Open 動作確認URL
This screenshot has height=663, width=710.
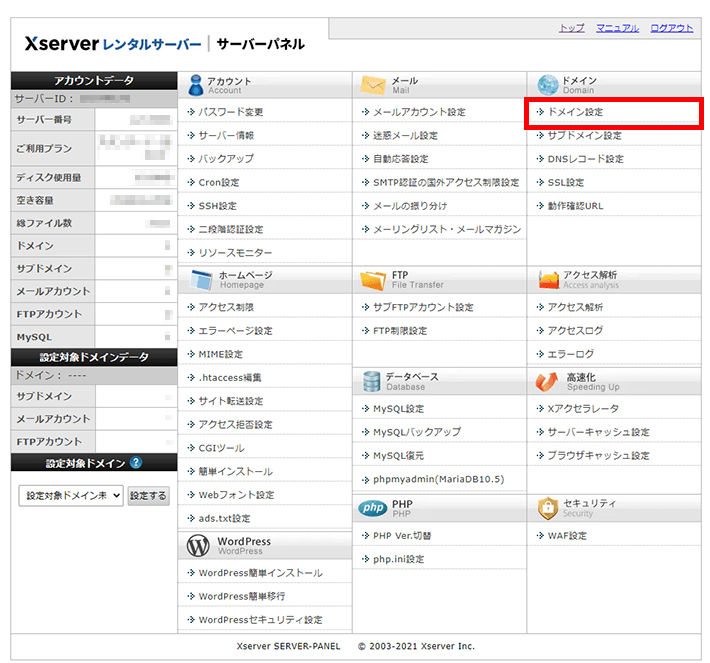point(575,206)
